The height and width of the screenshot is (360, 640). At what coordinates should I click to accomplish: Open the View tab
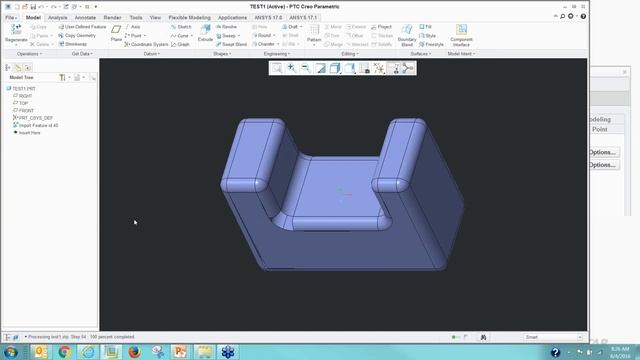[x=155, y=18]
